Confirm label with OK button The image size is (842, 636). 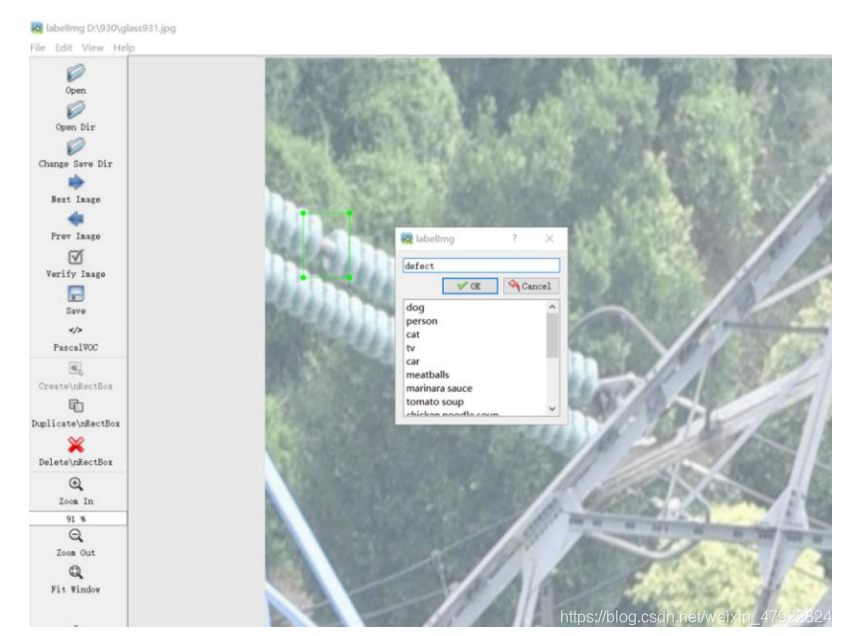pos(469,286)
